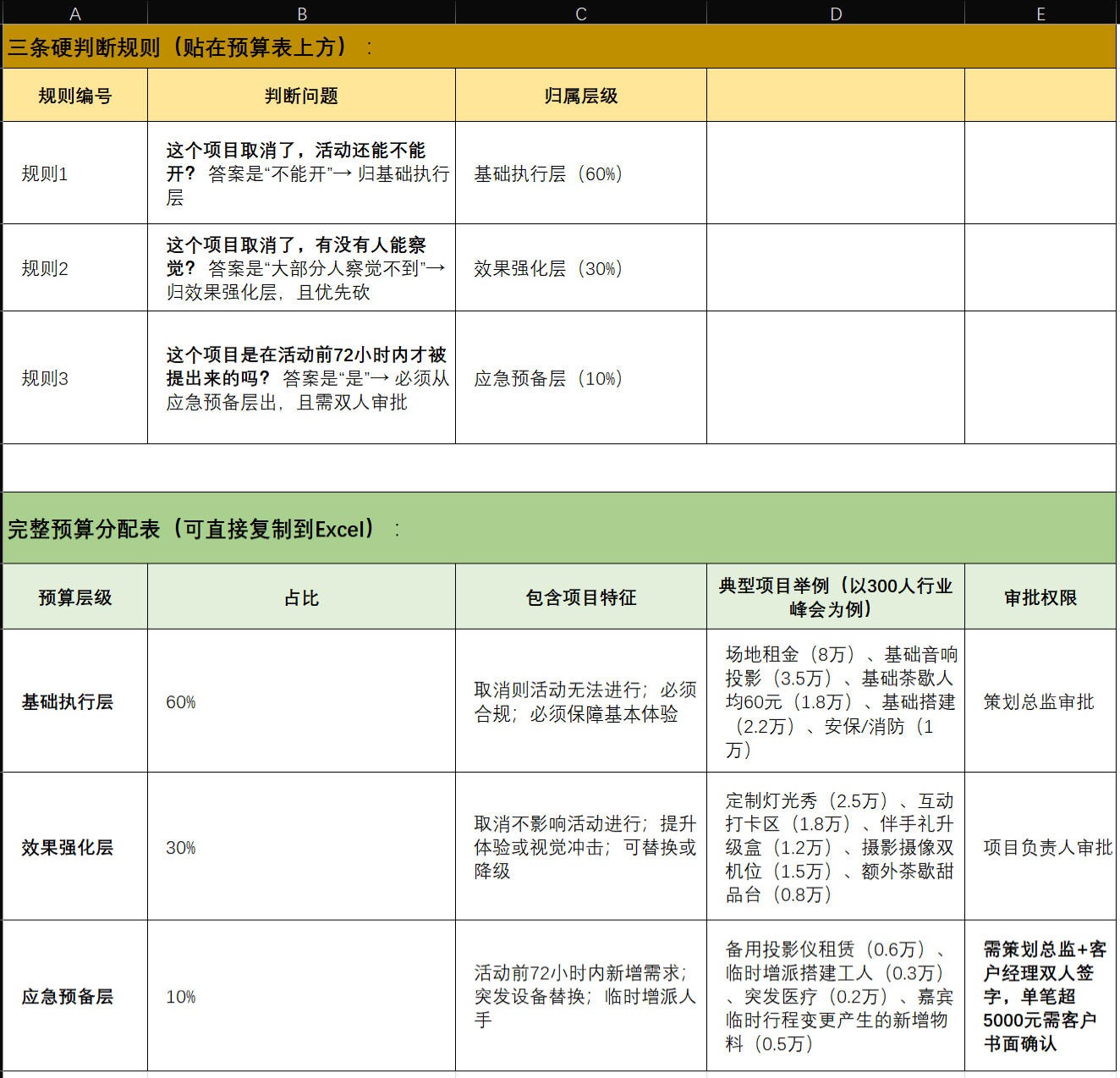Select the cell 项目负责人审批
Screen dimensions: 1120x1078
tap(1040, 847)
